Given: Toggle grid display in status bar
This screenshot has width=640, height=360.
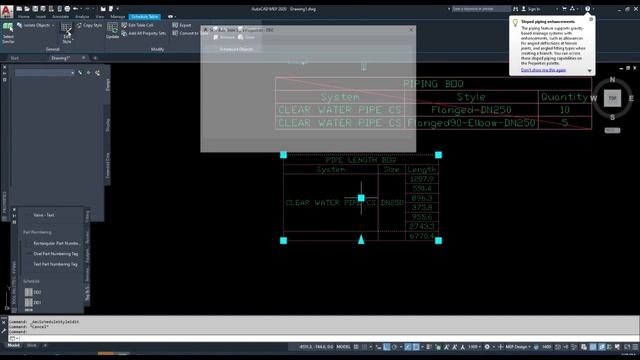Looking at the screenshot, I should pyautogui.click(x=356, y=347).
